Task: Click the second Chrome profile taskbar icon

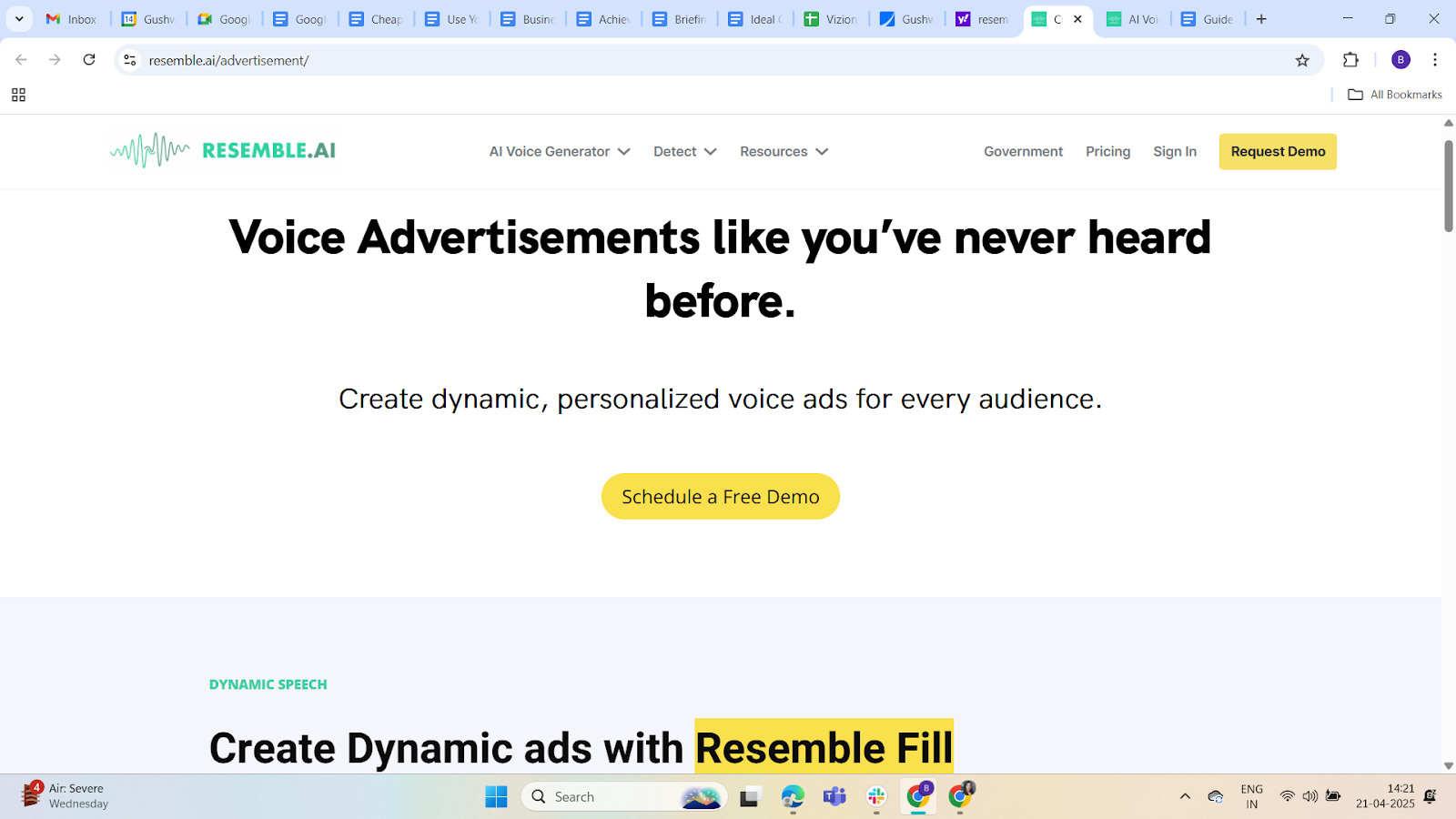Action: coord(960,797)
